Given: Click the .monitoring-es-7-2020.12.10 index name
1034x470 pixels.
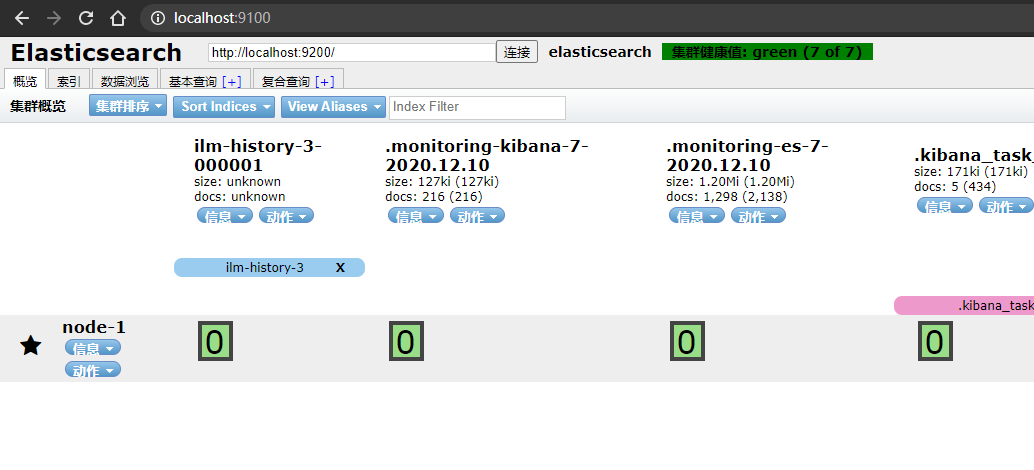Looking at the screenshot, I should point(747,155).
